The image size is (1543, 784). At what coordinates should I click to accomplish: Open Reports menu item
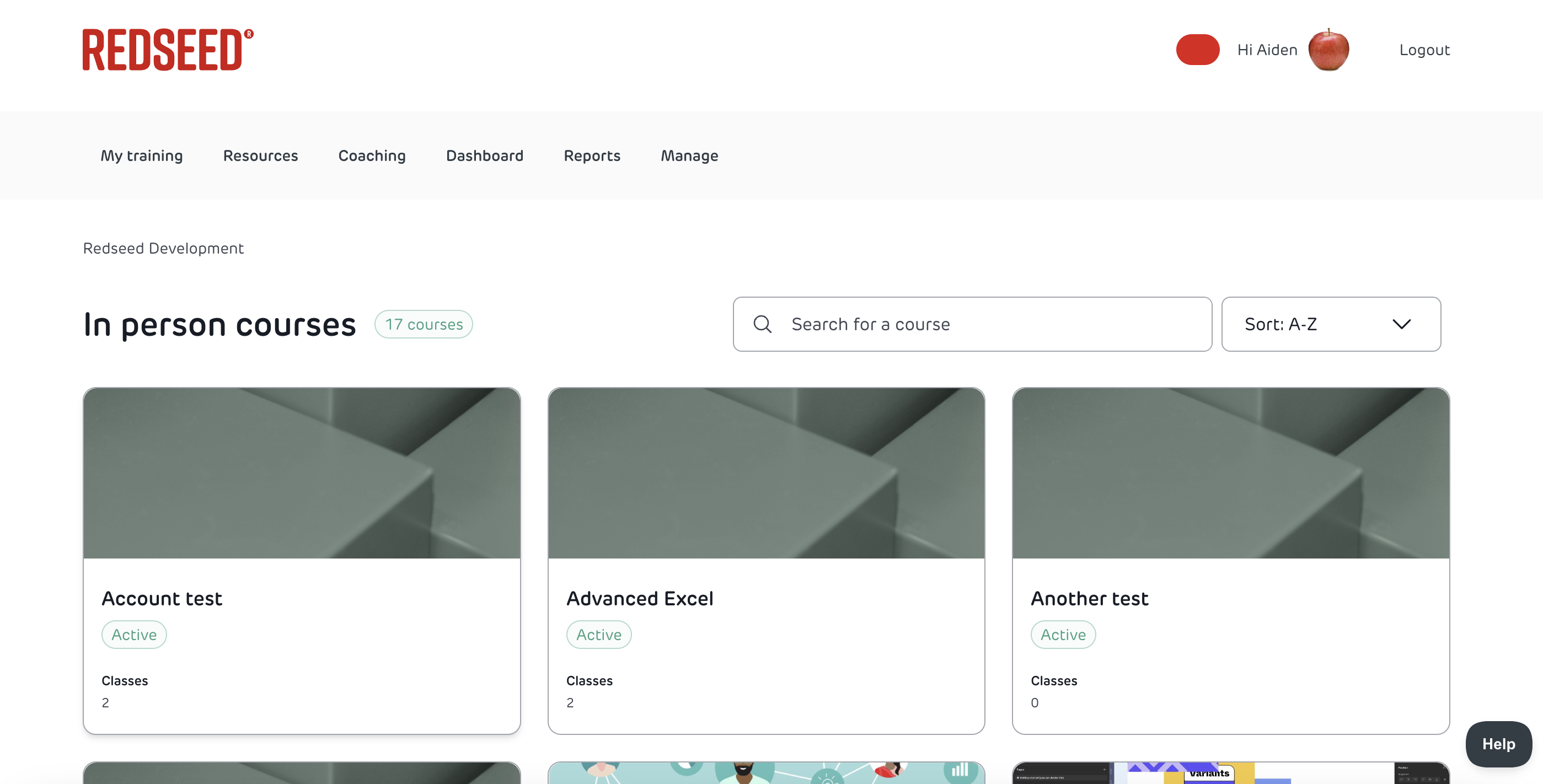pyautogui.click(x=591, y=155)
